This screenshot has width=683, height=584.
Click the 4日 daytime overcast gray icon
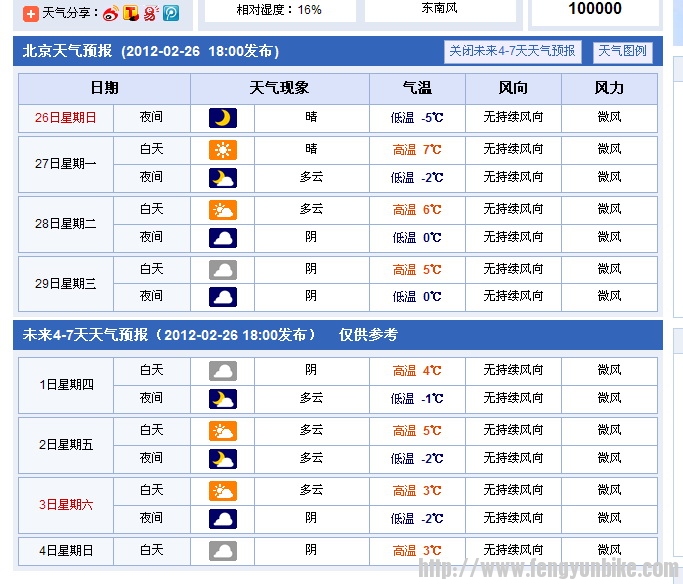tap(223, 551)
